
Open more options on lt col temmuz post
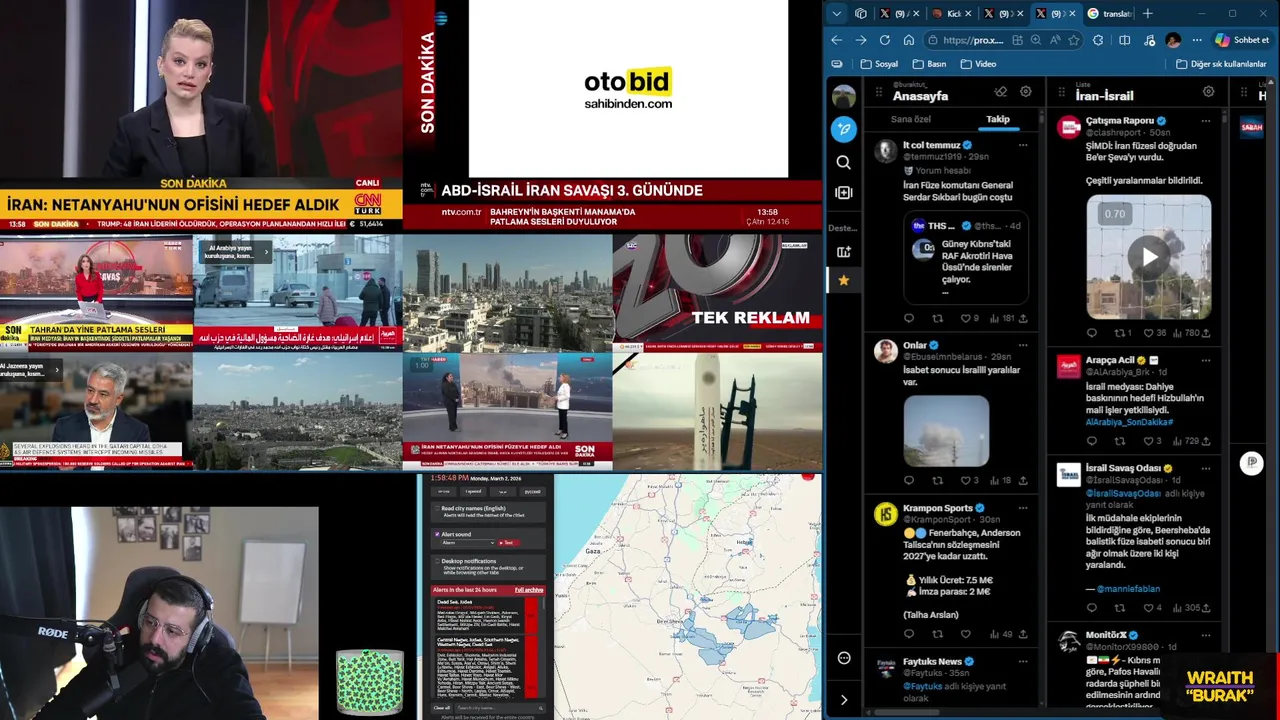[1022, 145]
